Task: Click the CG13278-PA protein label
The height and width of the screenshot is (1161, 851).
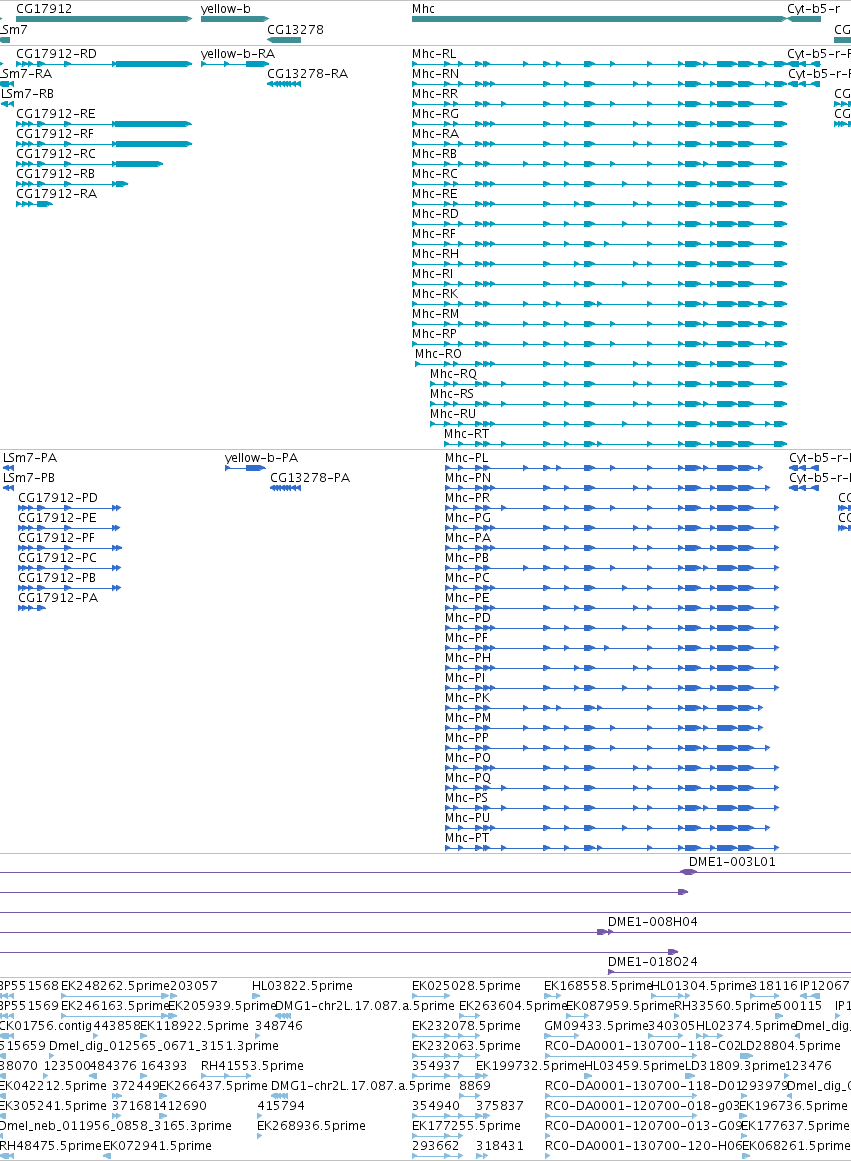Action: 310,478
